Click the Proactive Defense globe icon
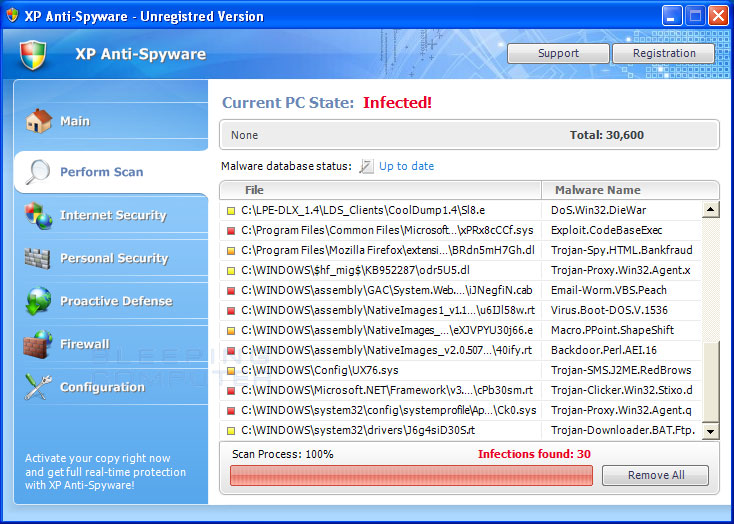The width and height of the screenshot is (734, 524). tap(38, 301)
